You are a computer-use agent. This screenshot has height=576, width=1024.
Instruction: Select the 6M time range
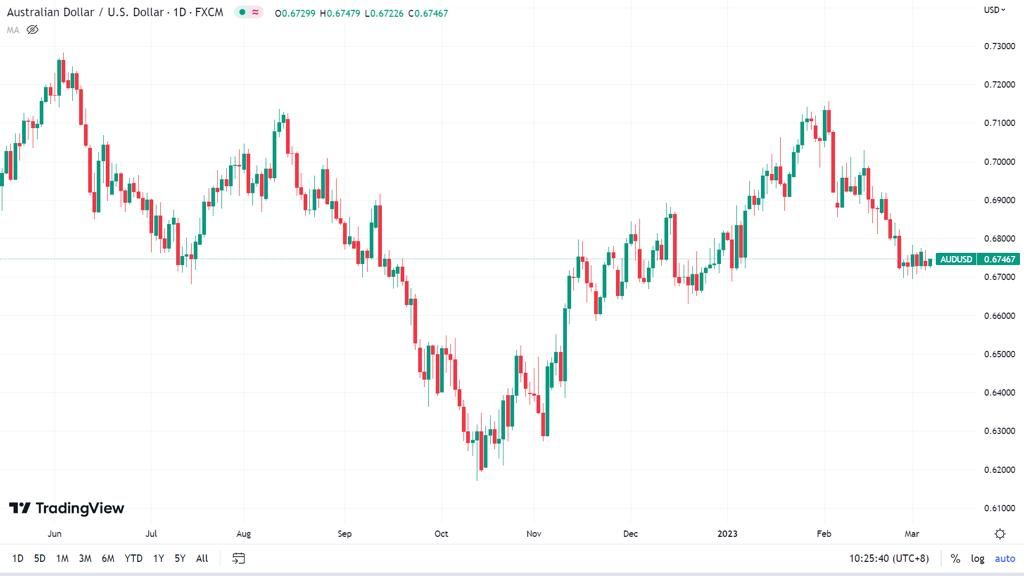pos(108,558)
